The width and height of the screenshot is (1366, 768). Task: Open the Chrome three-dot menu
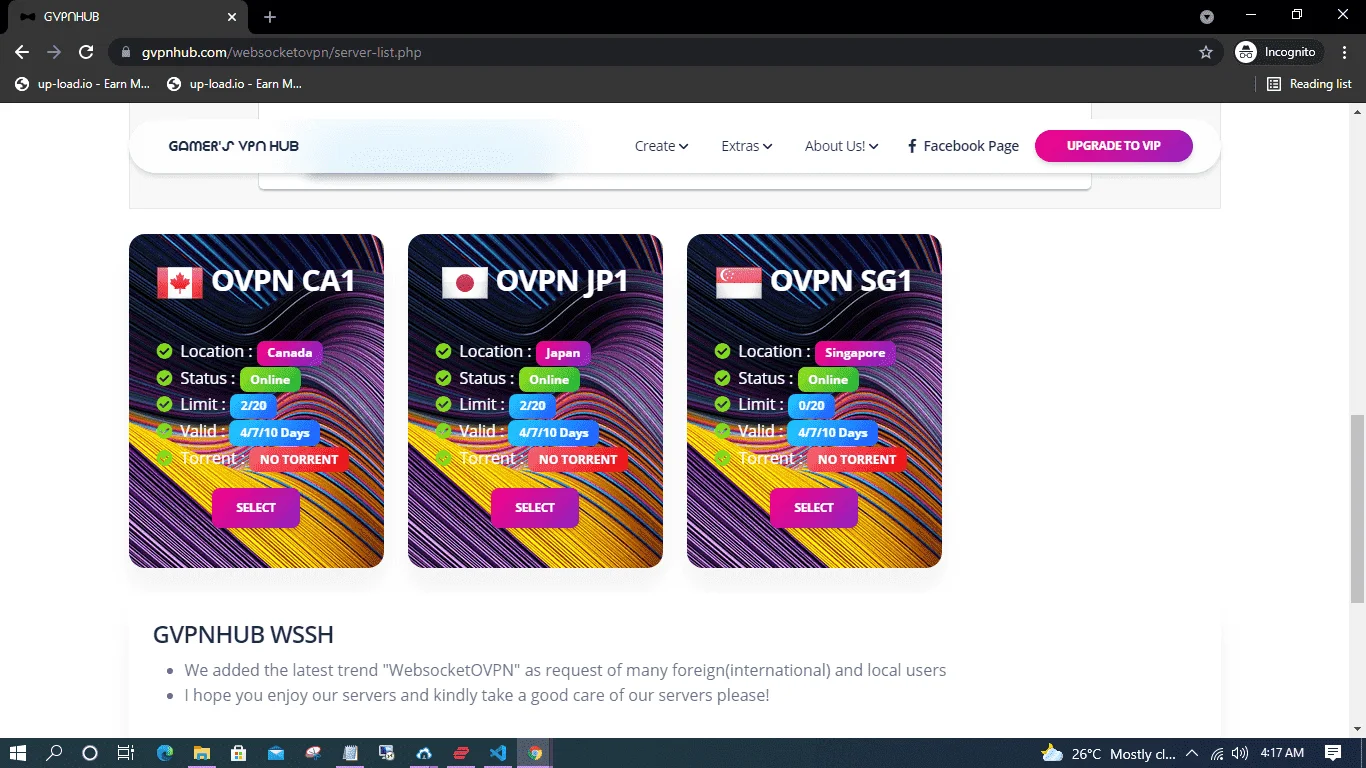1343,52
